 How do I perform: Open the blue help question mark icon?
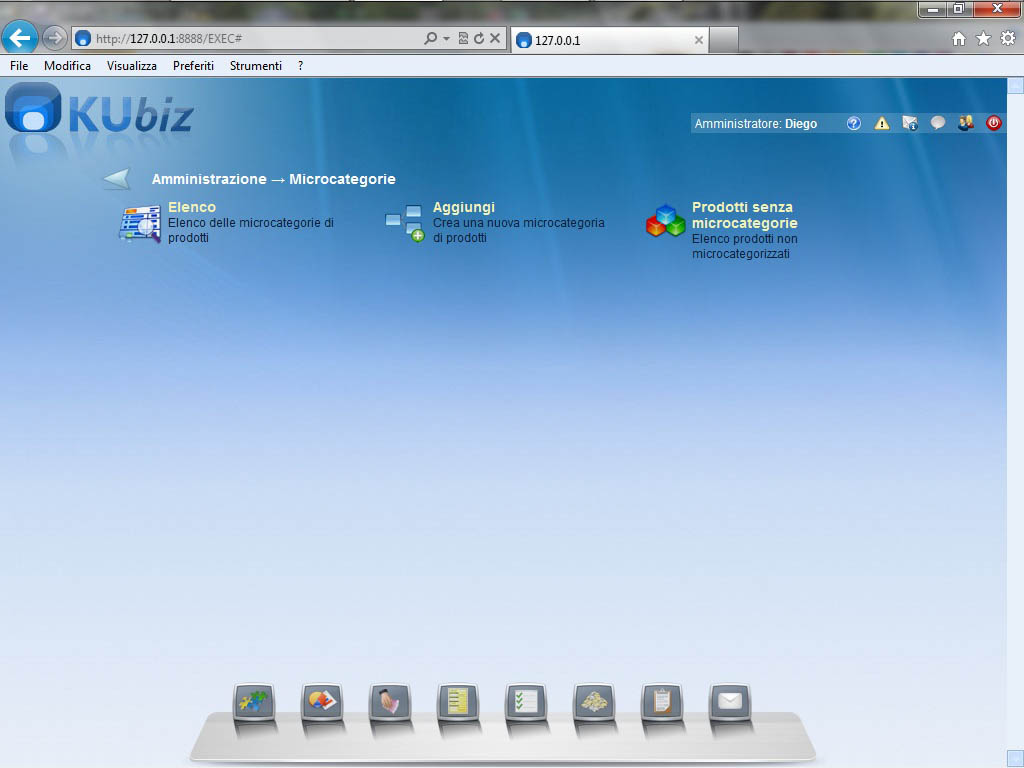click(x=854, y=123)
